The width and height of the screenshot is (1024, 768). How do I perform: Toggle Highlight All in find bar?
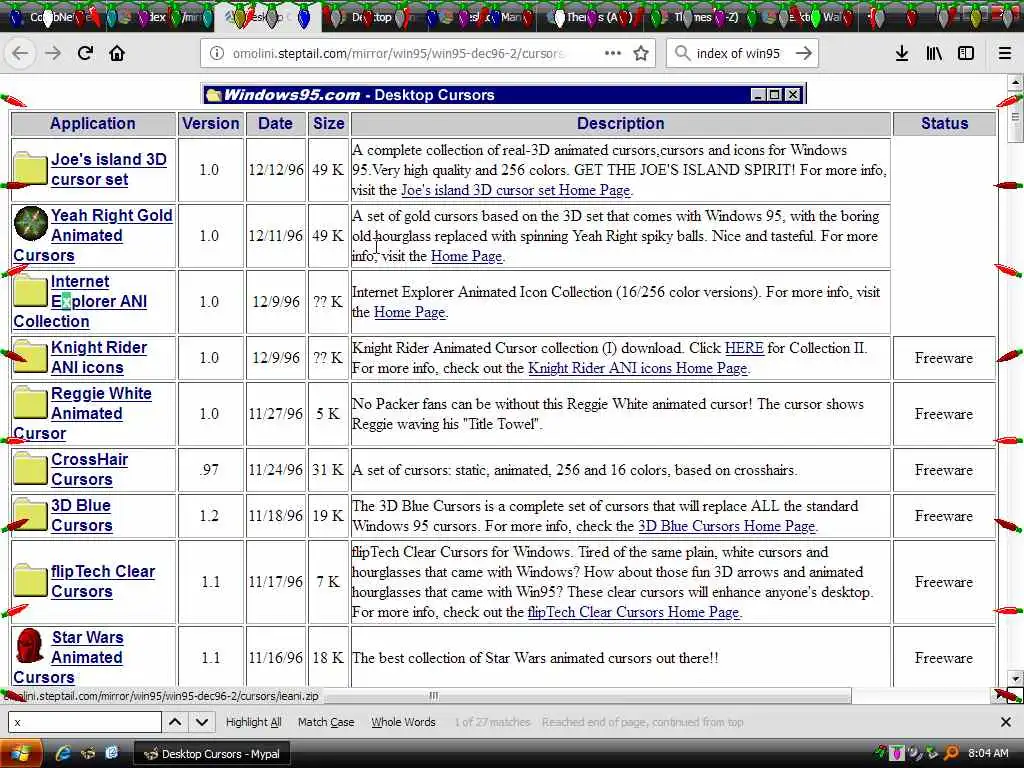pyautogui.click(x=253, y=722)
